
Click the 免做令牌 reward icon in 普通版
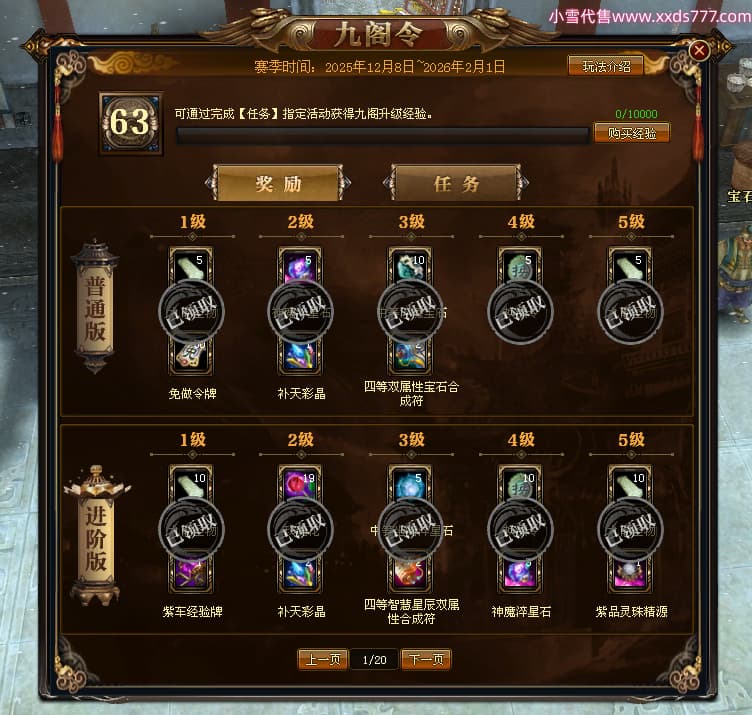191,356
